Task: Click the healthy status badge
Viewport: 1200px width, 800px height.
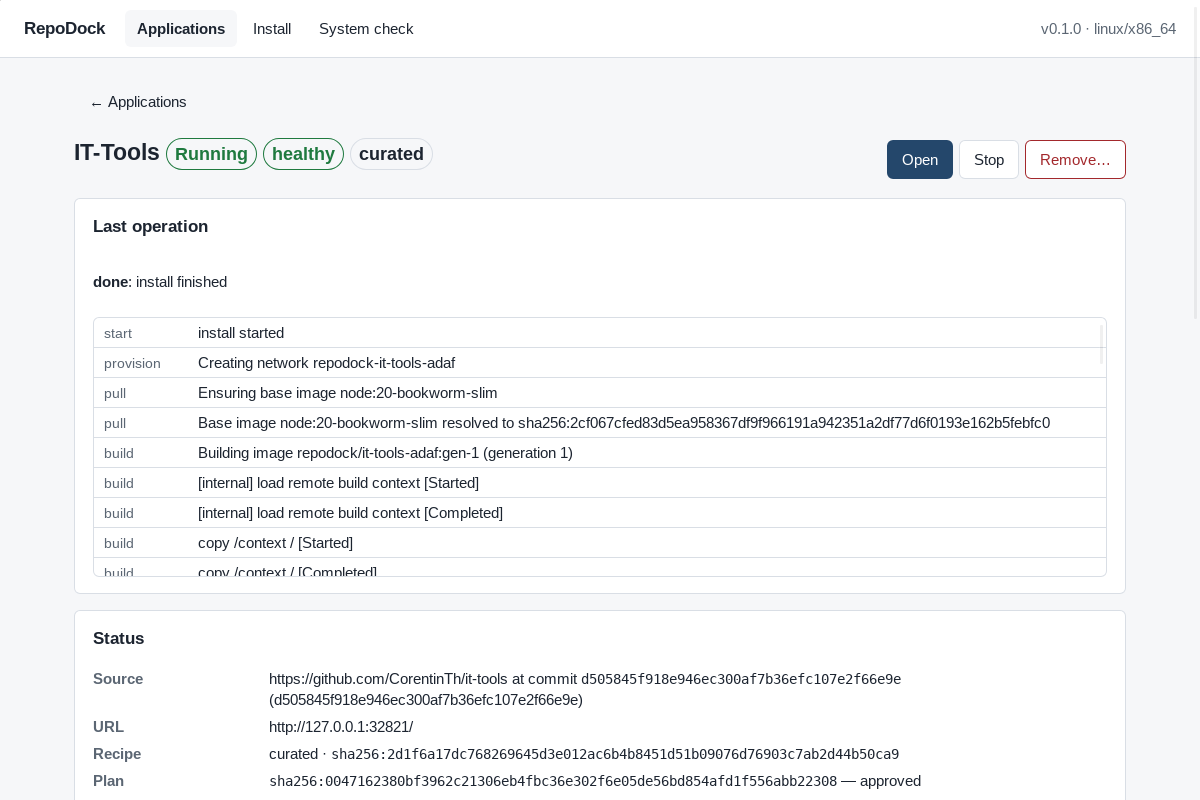Action: pyautogui.click(x=303, y=154)
